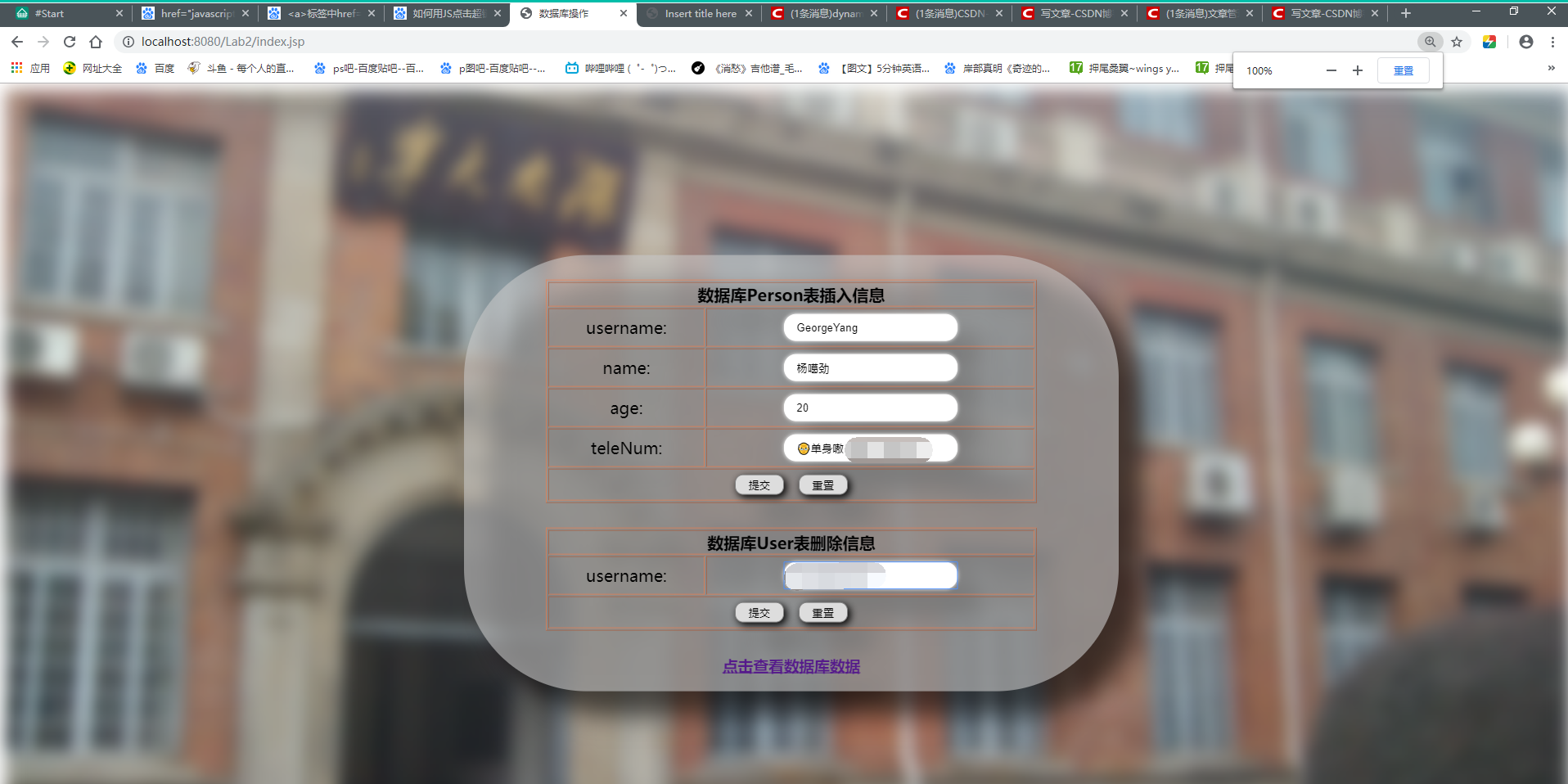Click 重置 in the zoom popup
This screenshot has height=784, width=1568.
(1403, 70)
